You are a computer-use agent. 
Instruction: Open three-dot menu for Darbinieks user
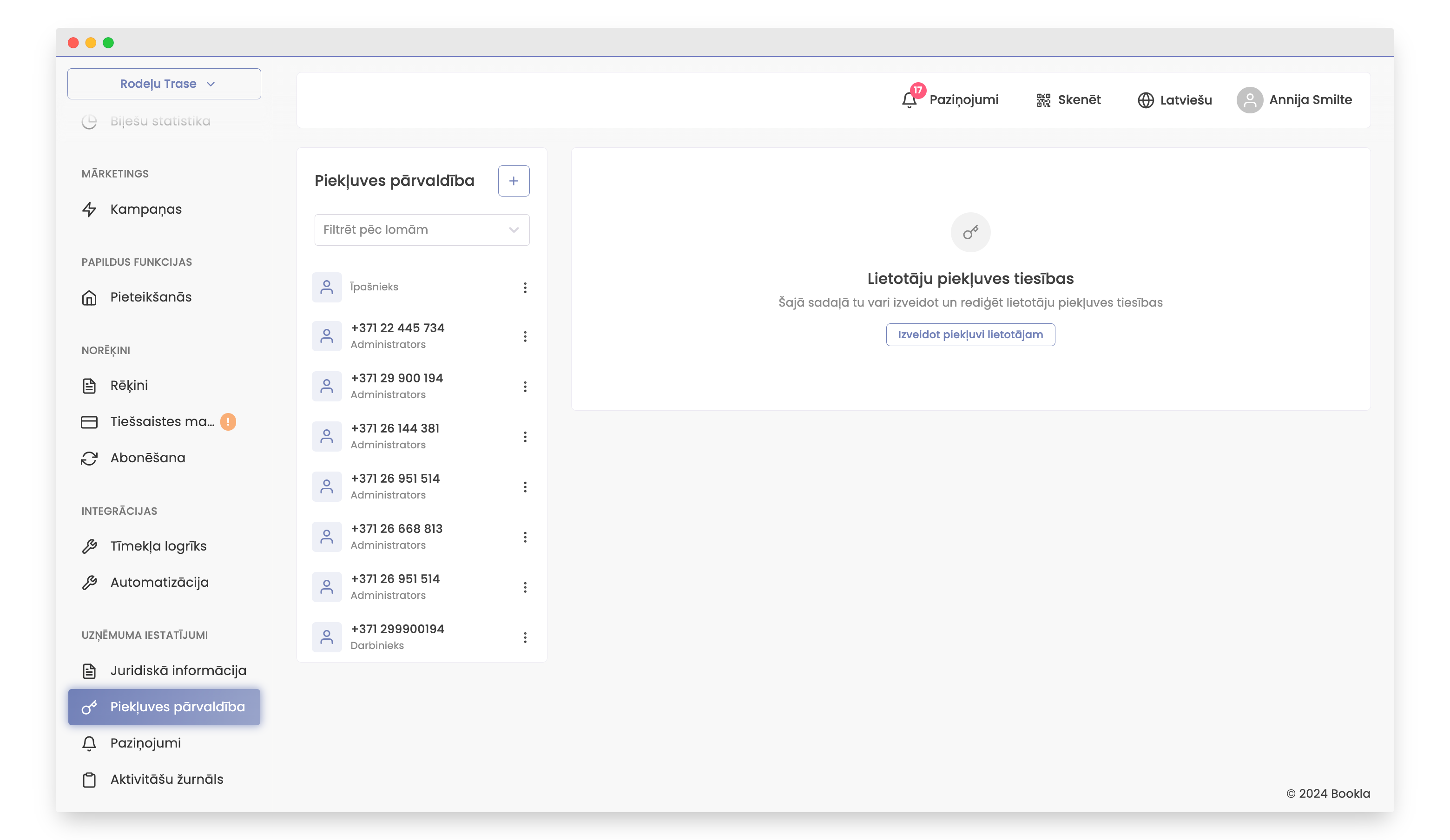525,637
